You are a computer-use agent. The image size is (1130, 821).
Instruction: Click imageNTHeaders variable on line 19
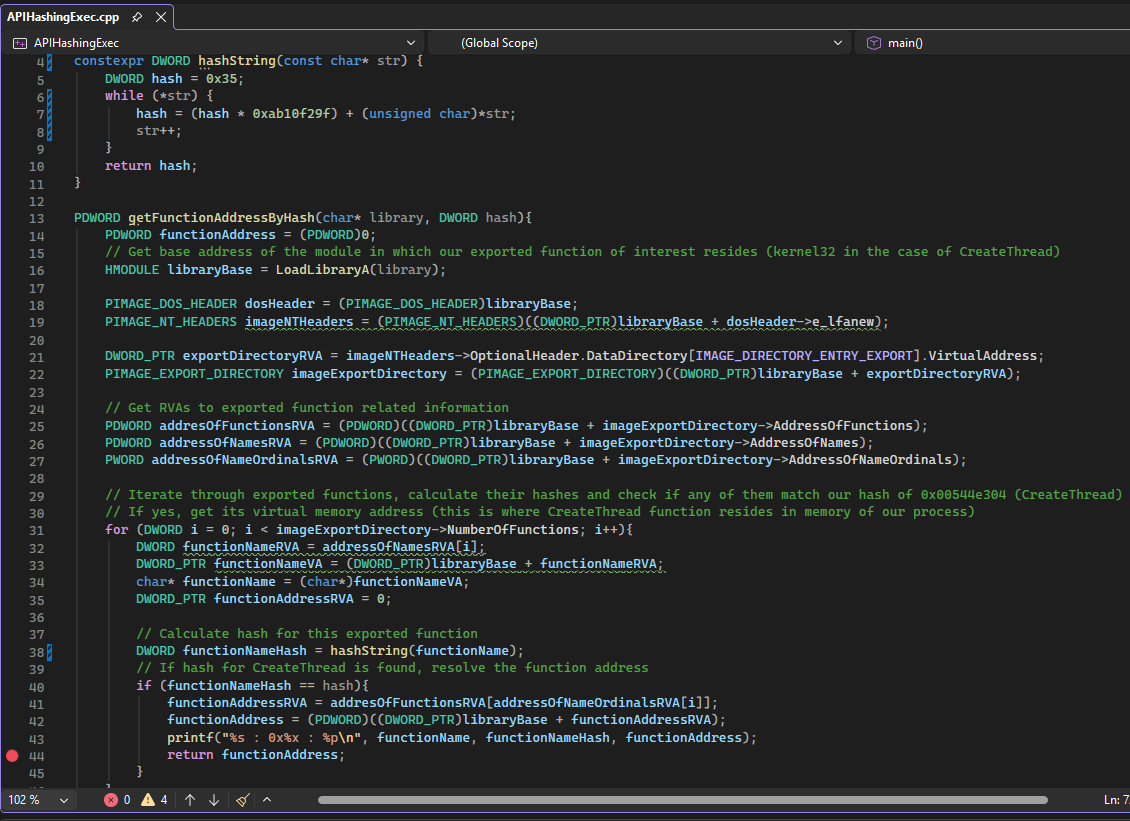tap(299, 321)
